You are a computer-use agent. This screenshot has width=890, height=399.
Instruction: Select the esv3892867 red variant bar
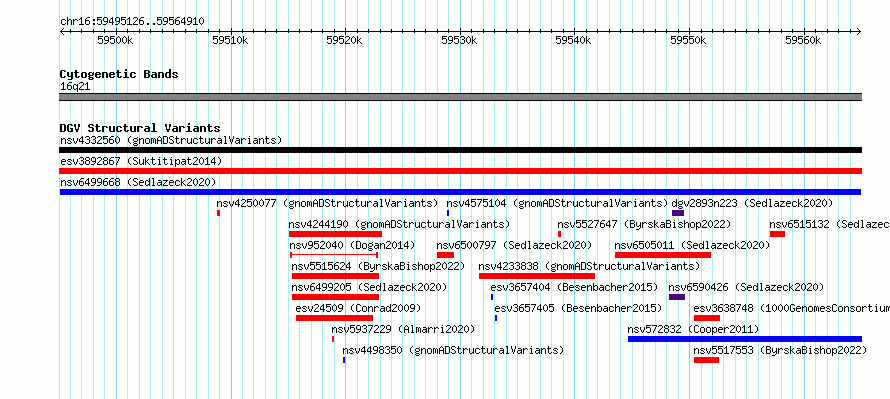(x=460, y=171)
